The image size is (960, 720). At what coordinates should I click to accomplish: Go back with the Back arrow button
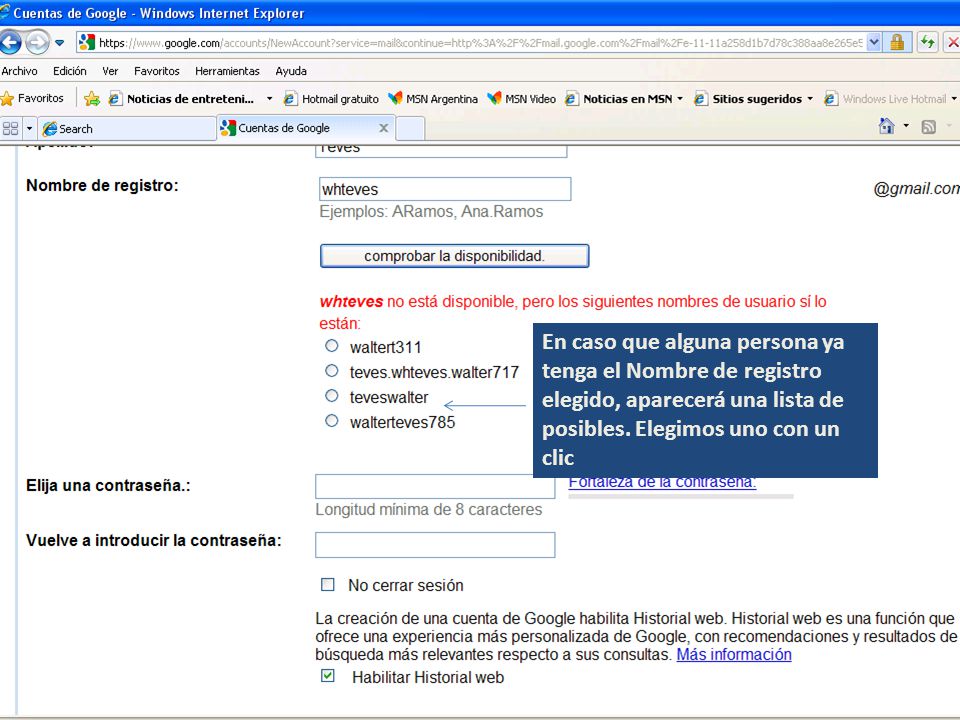[x=10, y=42]
